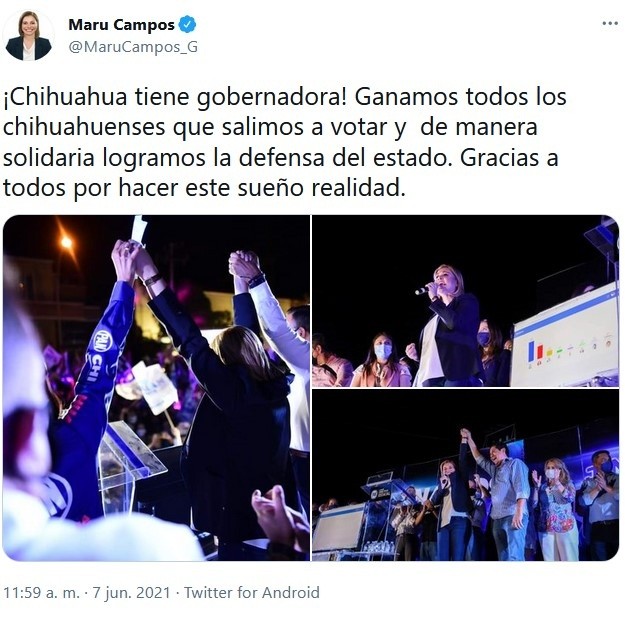Viewport: 625px width, 619px height.
Task: Open the bottom-right stage celebration photo
Action: point(465,475)
